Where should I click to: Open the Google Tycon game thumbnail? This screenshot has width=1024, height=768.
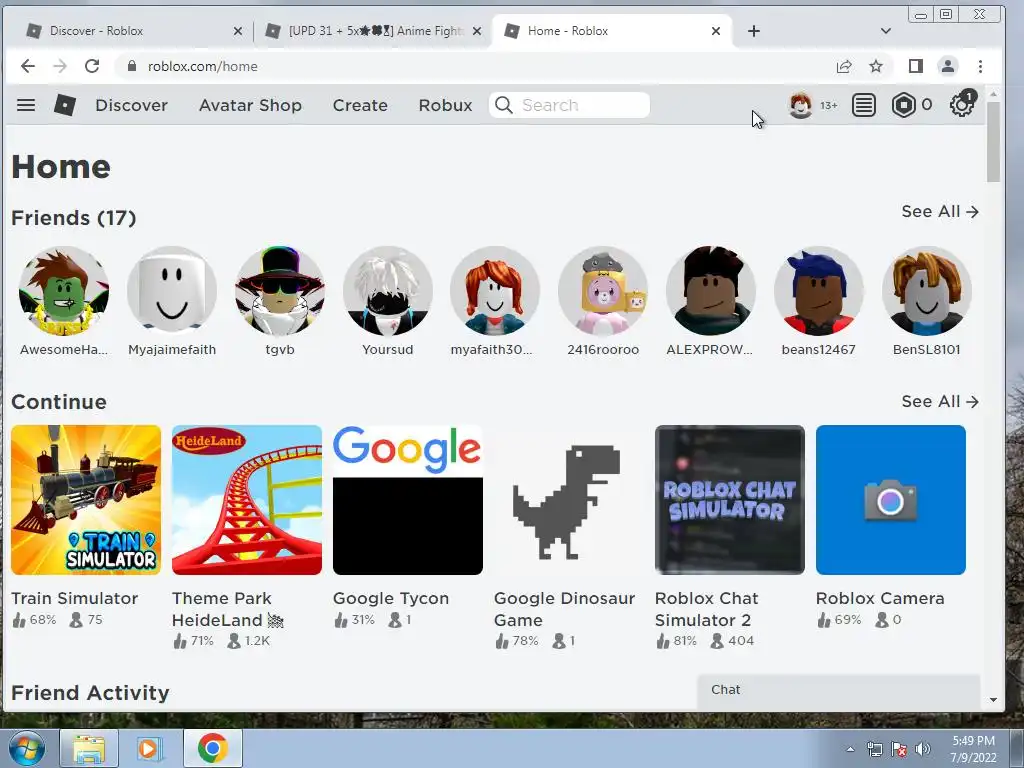coord(408,500)
